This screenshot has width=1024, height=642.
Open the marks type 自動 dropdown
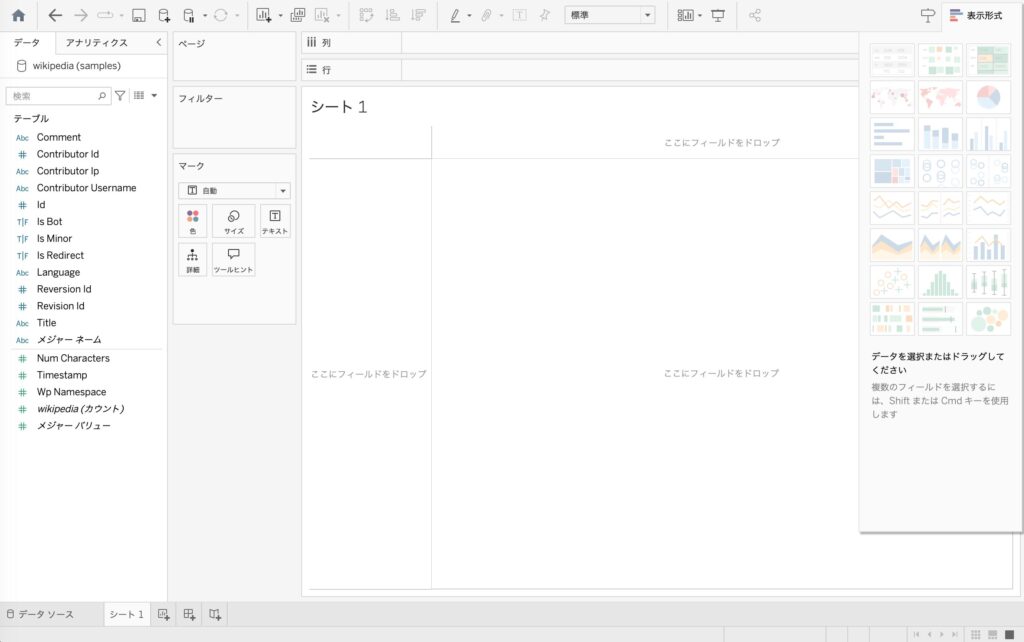point(234,190)
